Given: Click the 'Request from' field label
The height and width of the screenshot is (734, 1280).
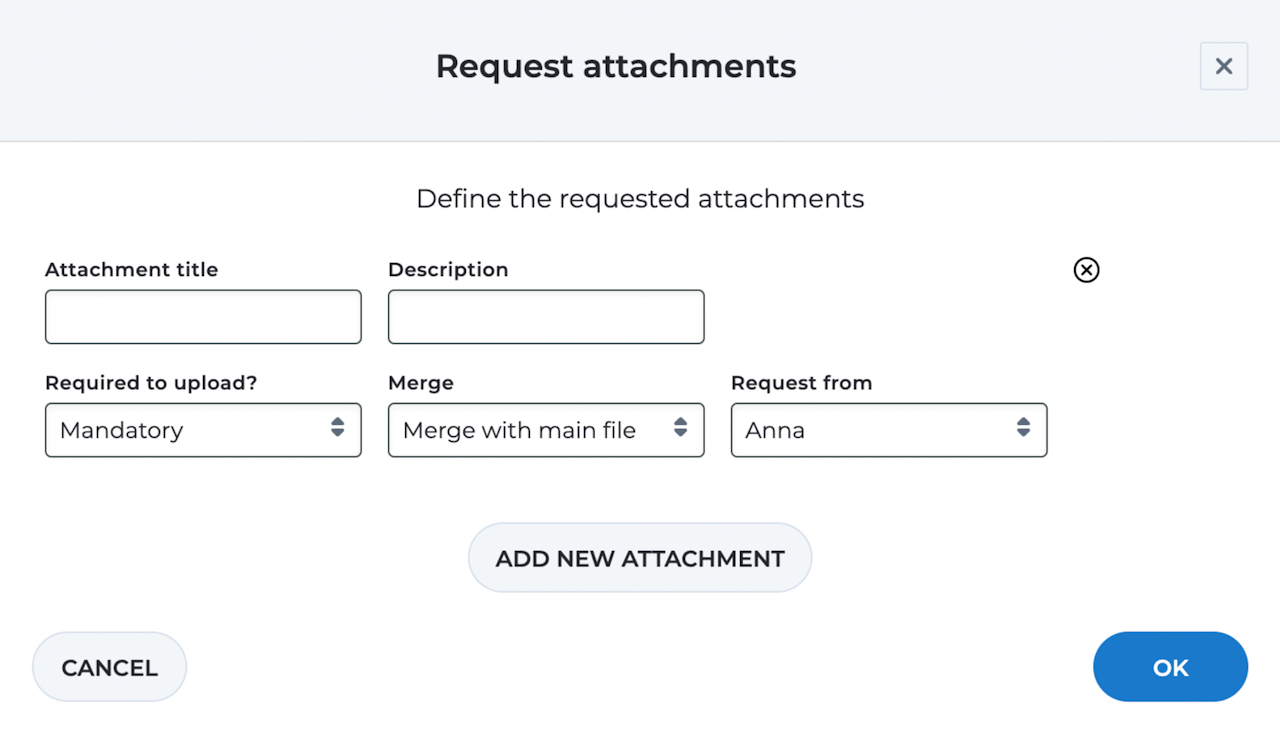Looking at the screenshot, I should tap(801, 383).
